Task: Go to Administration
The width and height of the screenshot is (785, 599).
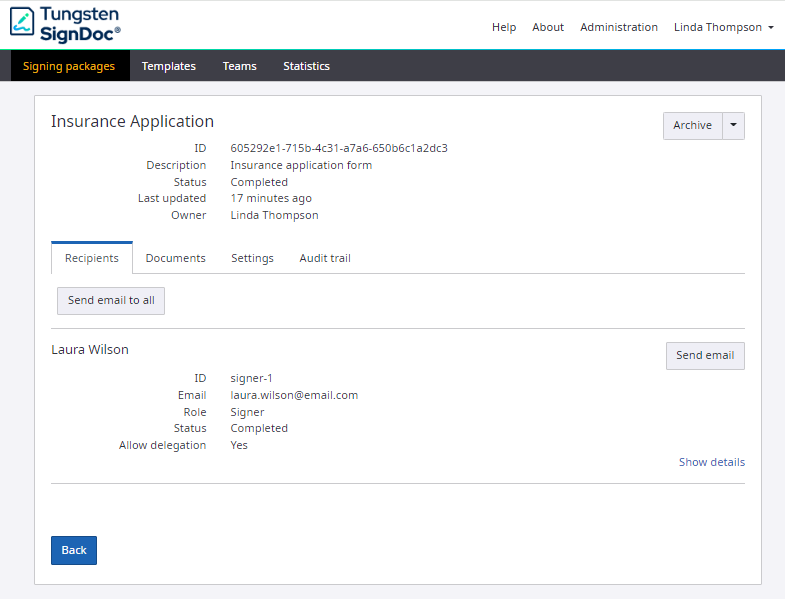Action: [619, 27]
